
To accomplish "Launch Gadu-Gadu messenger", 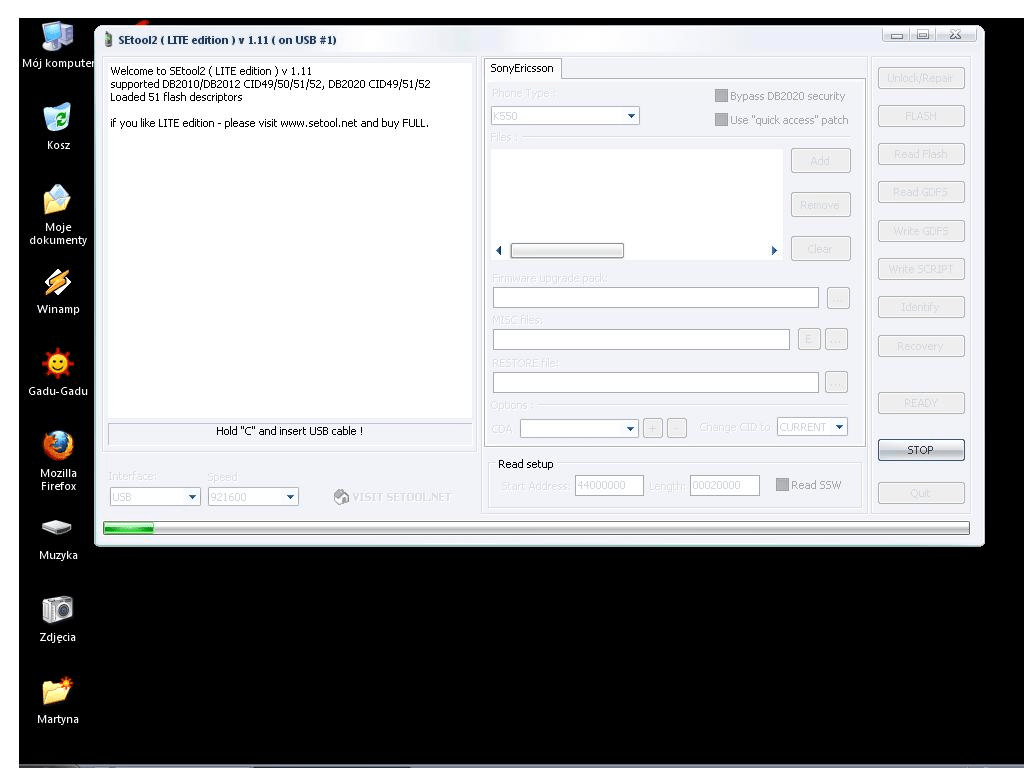I will click(57, 362).
